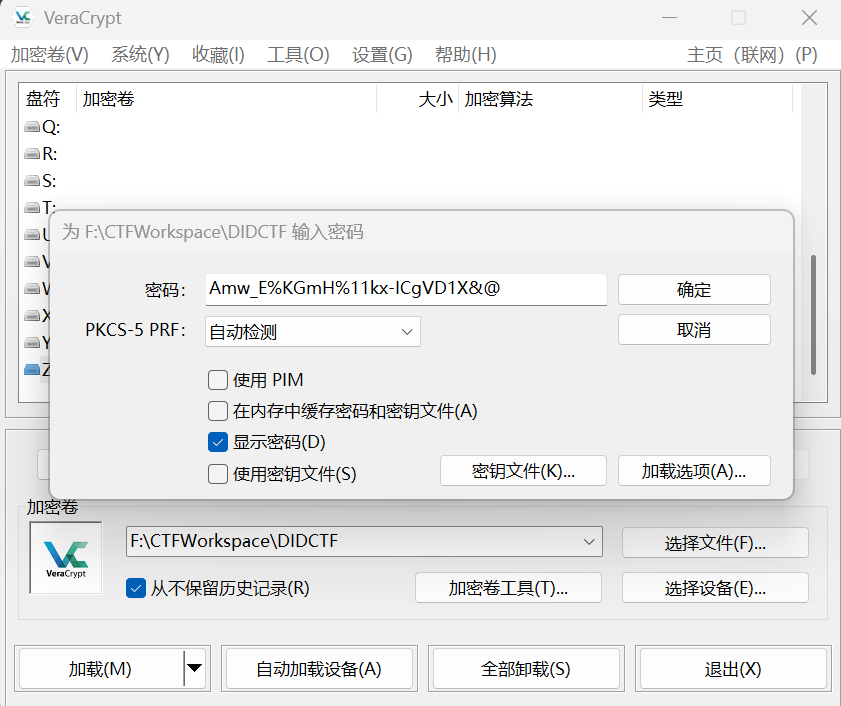Open the Mount button's dropdown arrow

[194, 668]
